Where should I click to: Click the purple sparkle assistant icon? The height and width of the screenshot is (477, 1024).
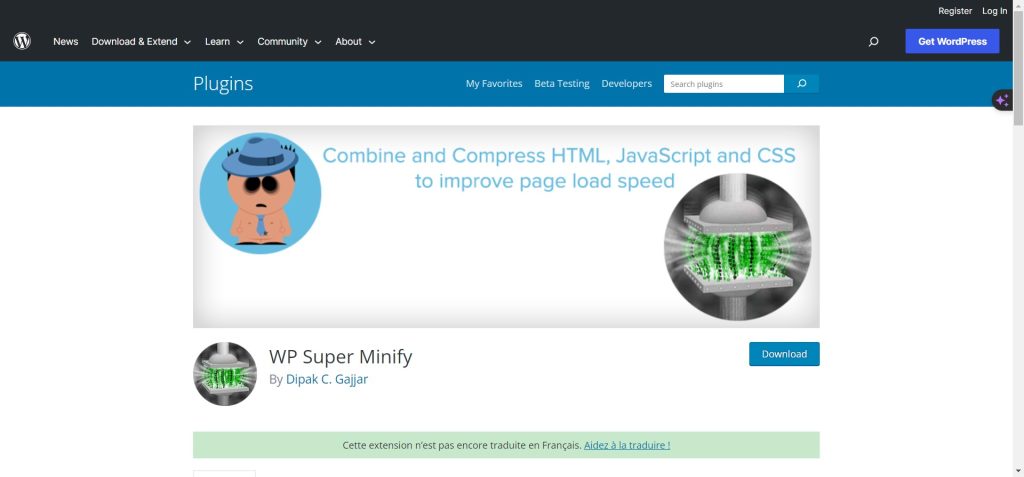(x=1003, y=100)
